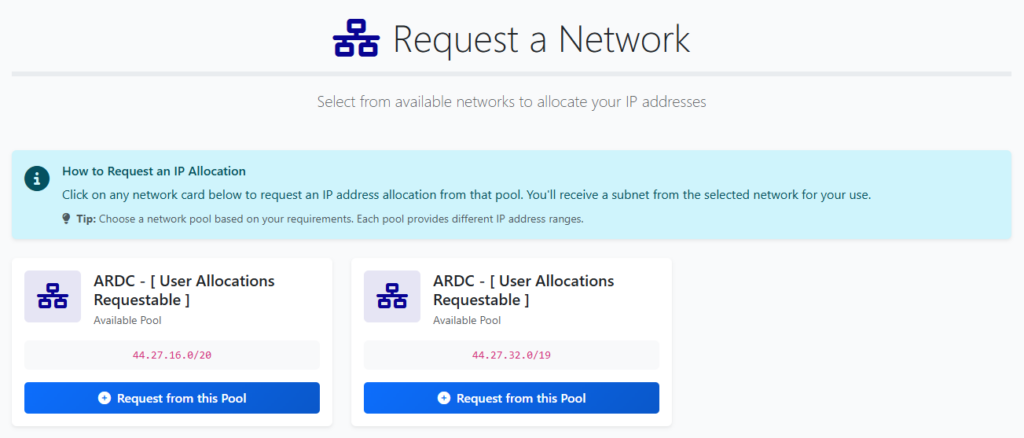The width and height of the screenshot is (1024, 438).
Task: Click the network icon in the 44.27.16.0/20 card
Action: click(52, 296)
